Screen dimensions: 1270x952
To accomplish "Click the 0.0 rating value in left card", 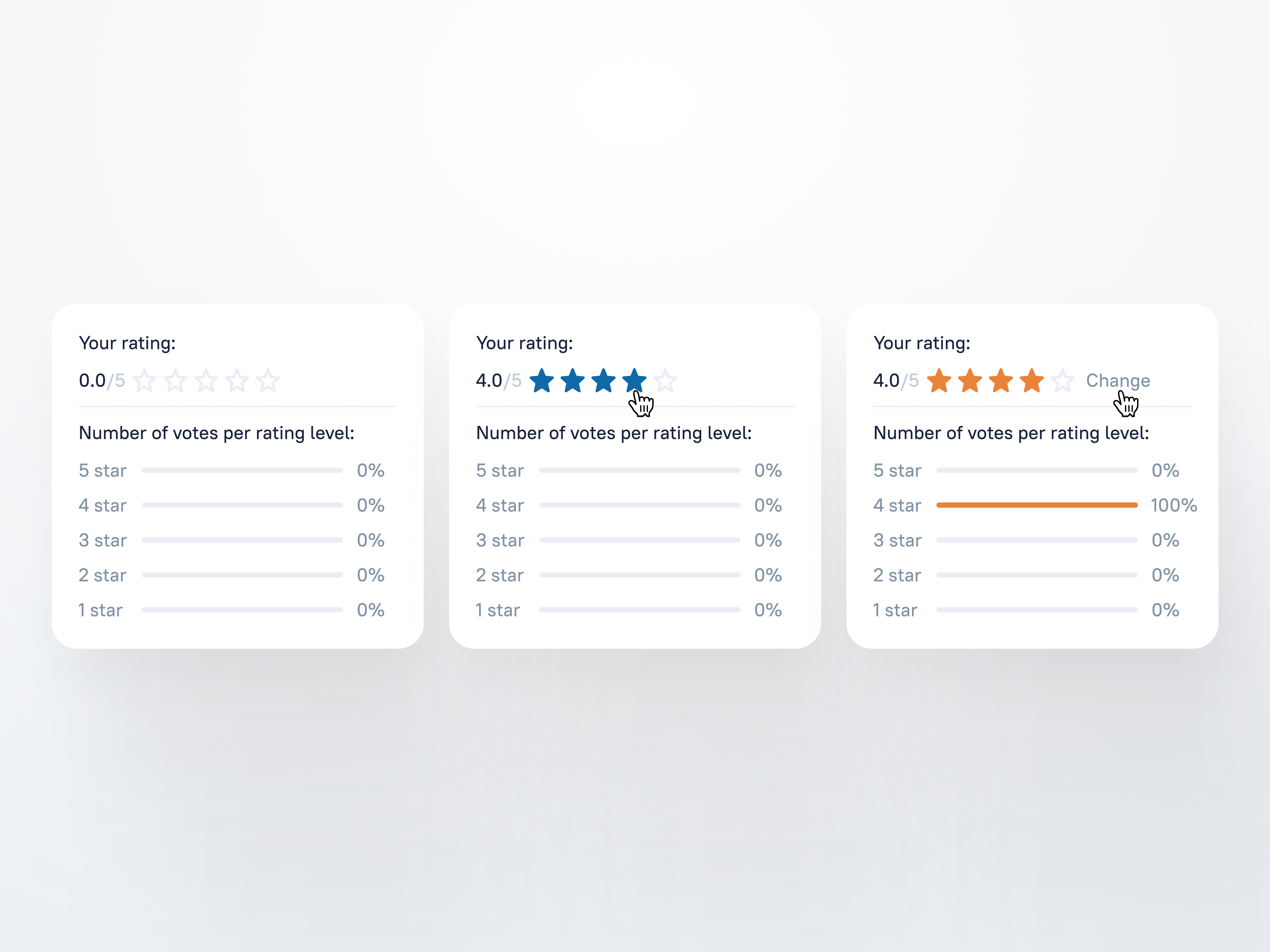I will [x=93, y=380].
